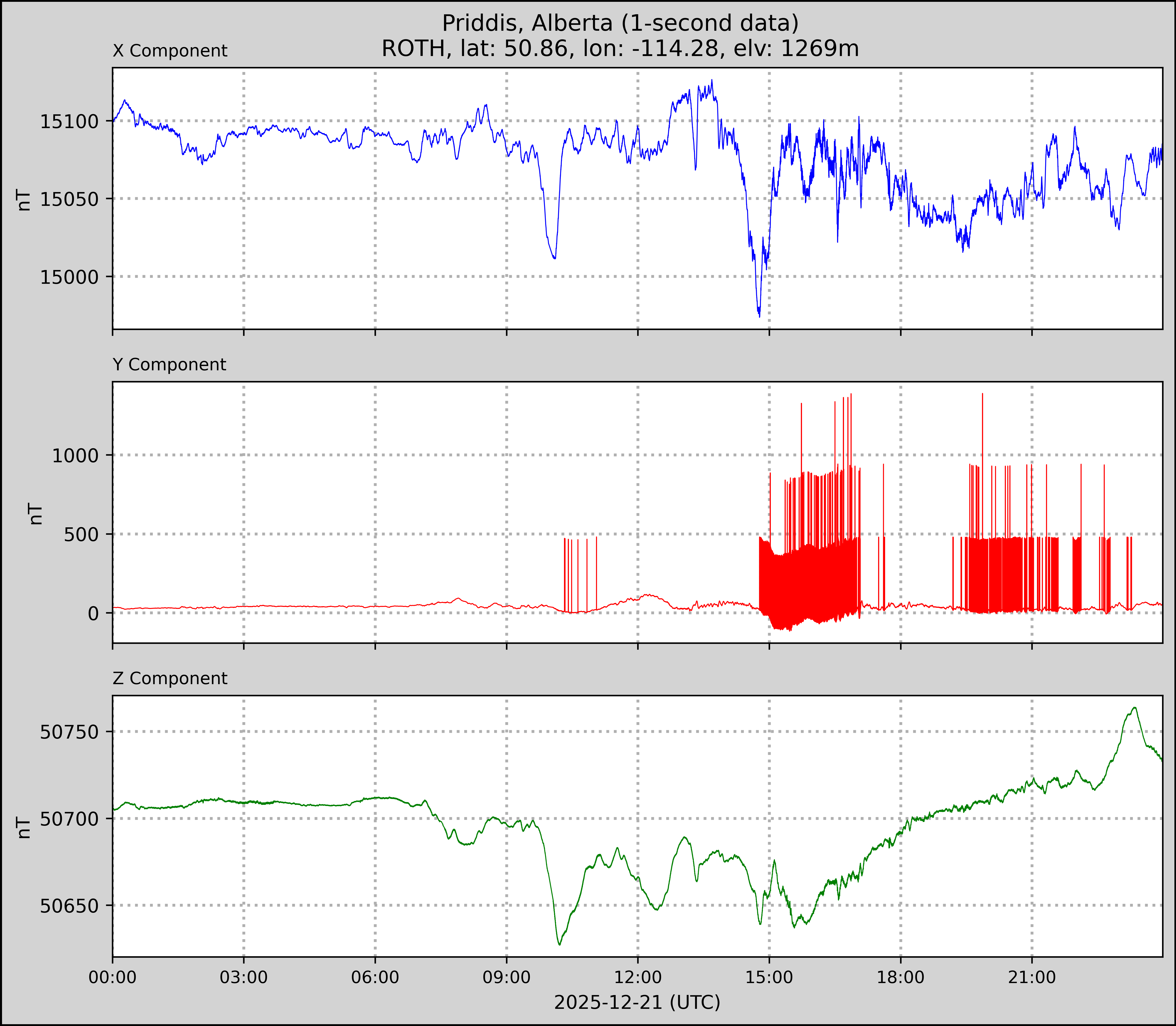Click the 2025-12-21 (UTC) date label
This screenshot has width=1176, height=1026.
[x=637, y=1003]
